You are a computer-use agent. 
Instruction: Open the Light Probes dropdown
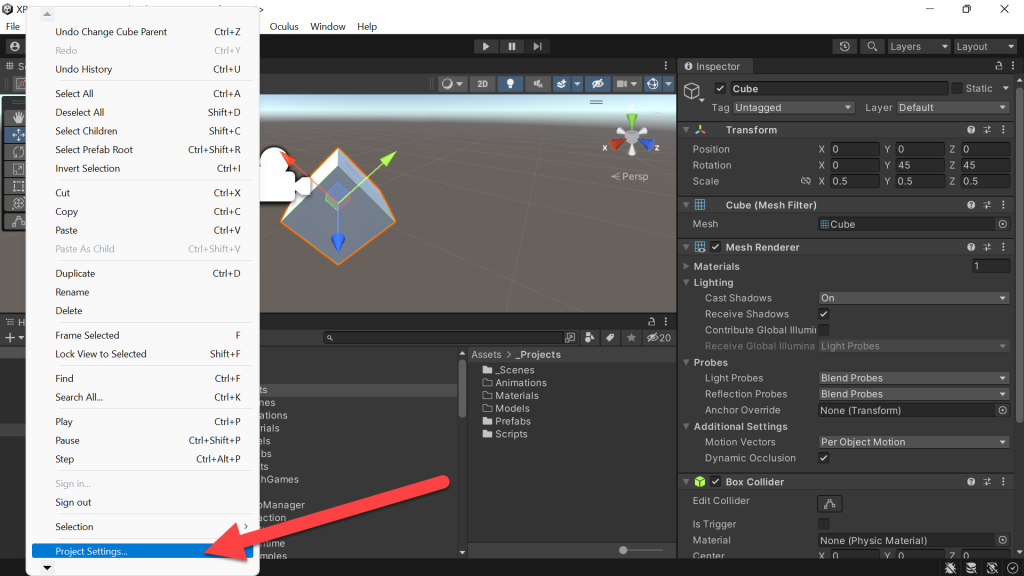[x=913, y=378]
